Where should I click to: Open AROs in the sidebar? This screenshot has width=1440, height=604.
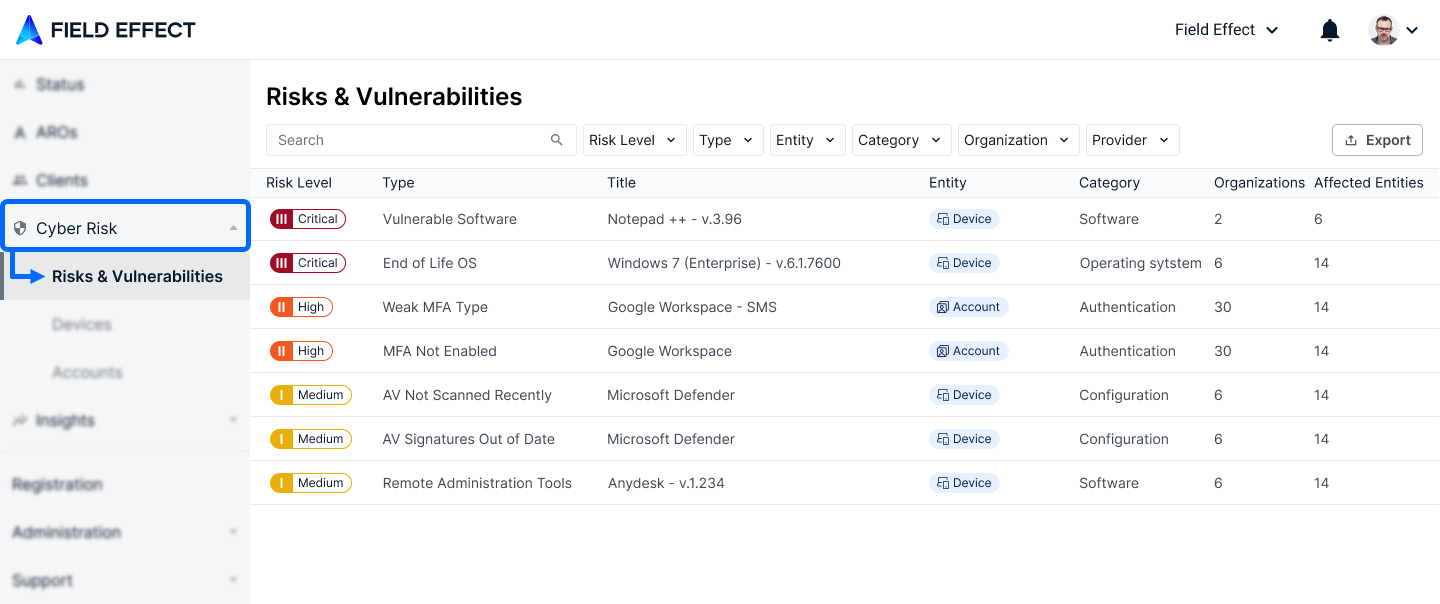(57, 132)
